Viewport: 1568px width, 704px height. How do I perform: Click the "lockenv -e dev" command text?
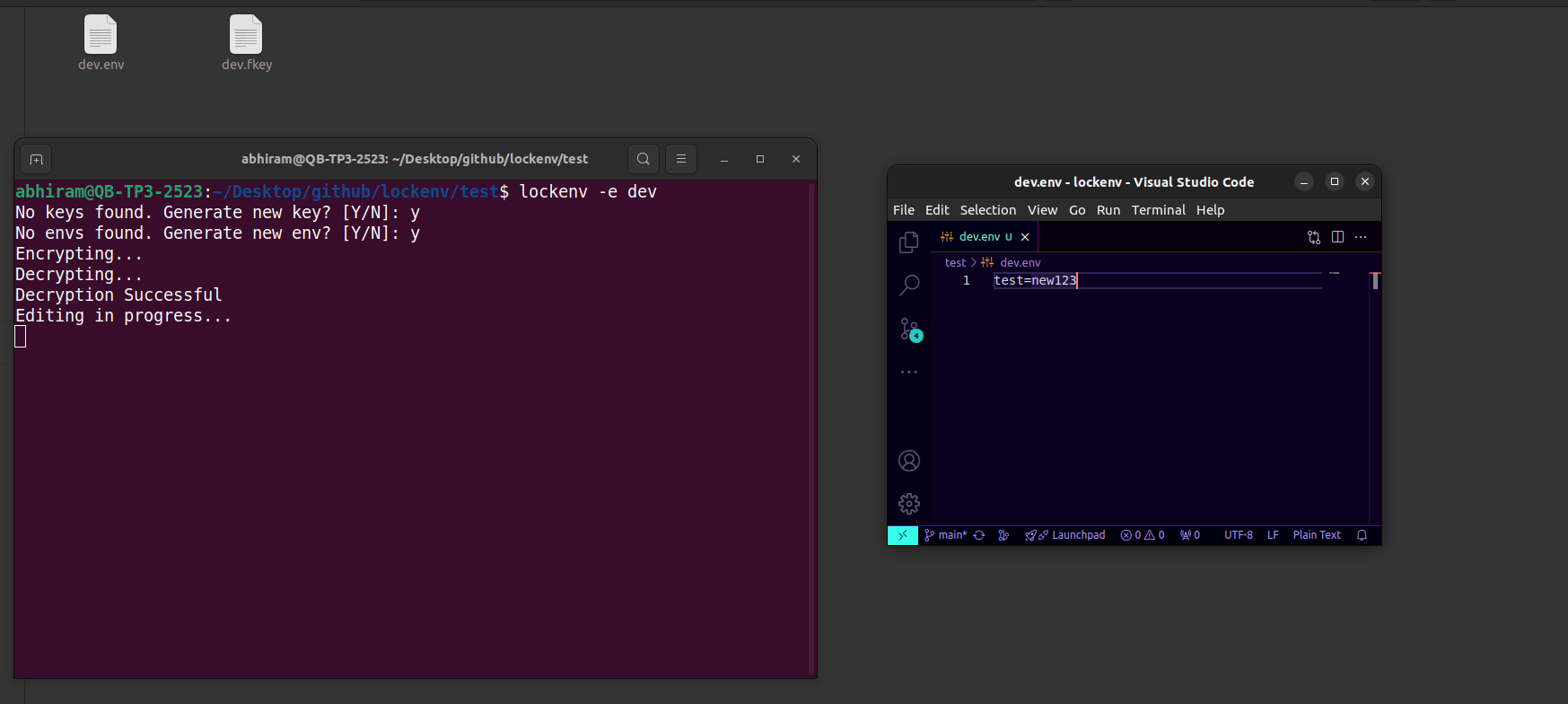(x=588, y=192)
